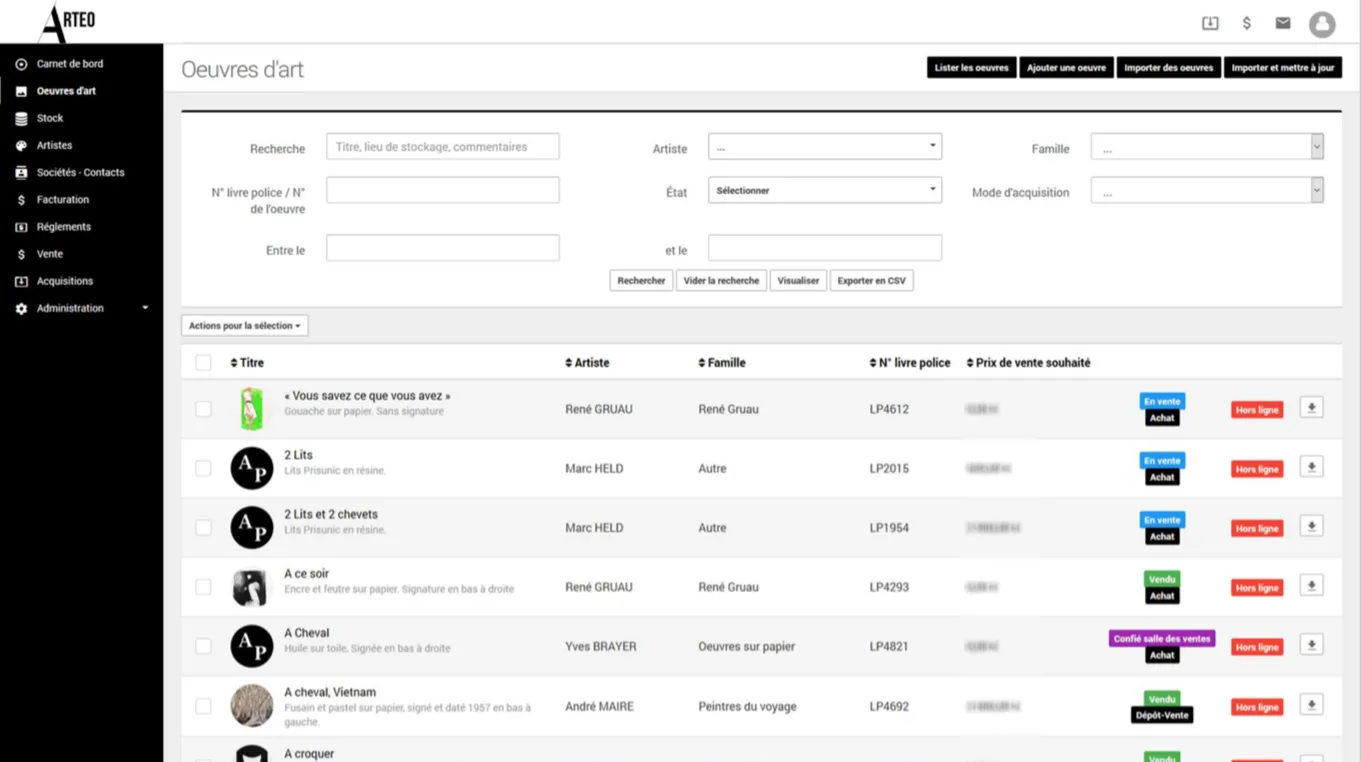1361x762 pixels.
Task: Open the envelope messages icon
Action: (1283, 23)
